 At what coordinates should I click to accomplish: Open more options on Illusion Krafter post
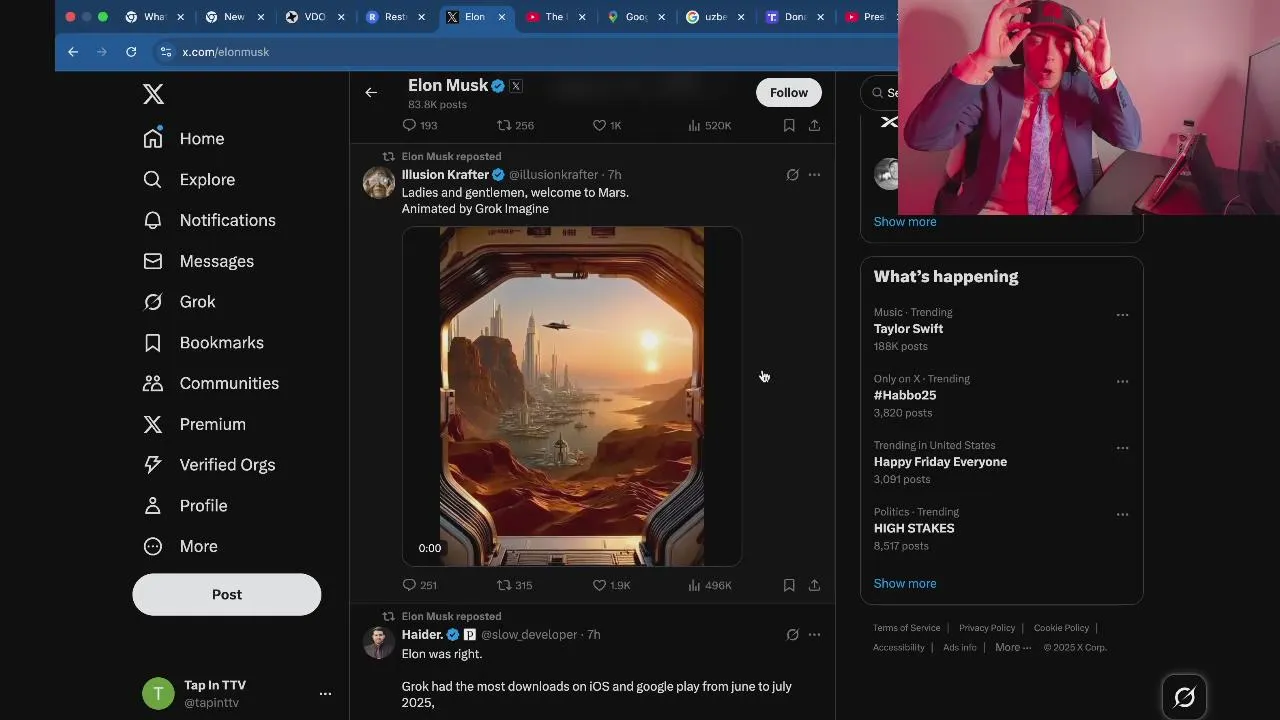[x=814, y=174]
